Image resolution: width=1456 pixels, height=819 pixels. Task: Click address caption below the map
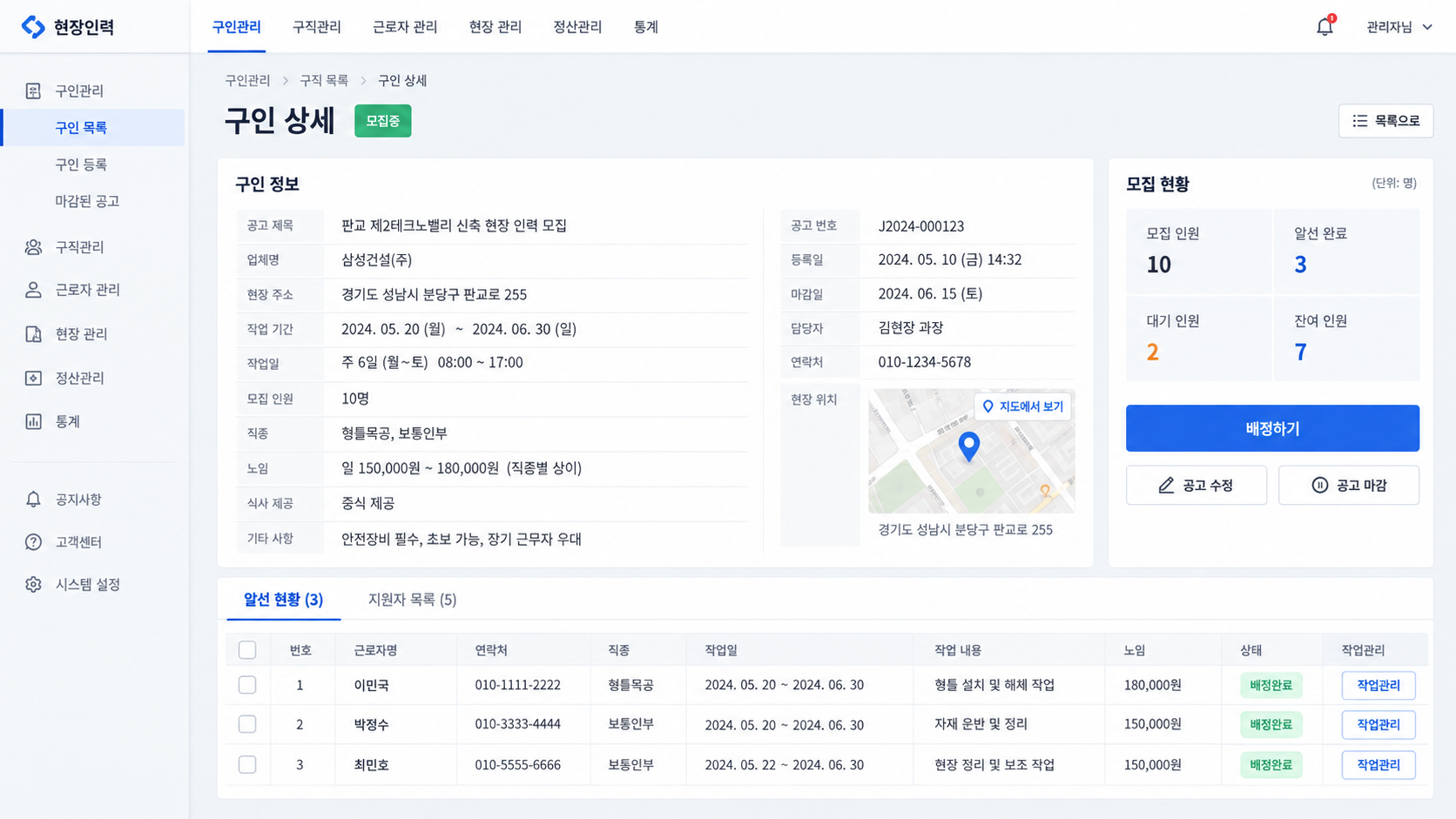(x=965, y=529)
